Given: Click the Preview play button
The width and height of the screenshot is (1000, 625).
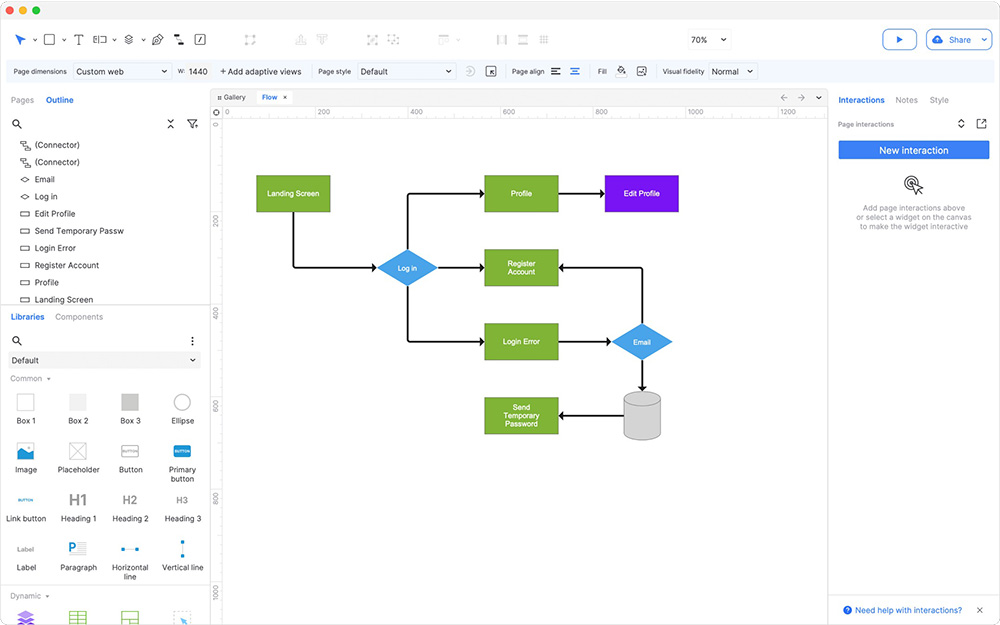Looking at the screenshot, I should tap(899, 40).
